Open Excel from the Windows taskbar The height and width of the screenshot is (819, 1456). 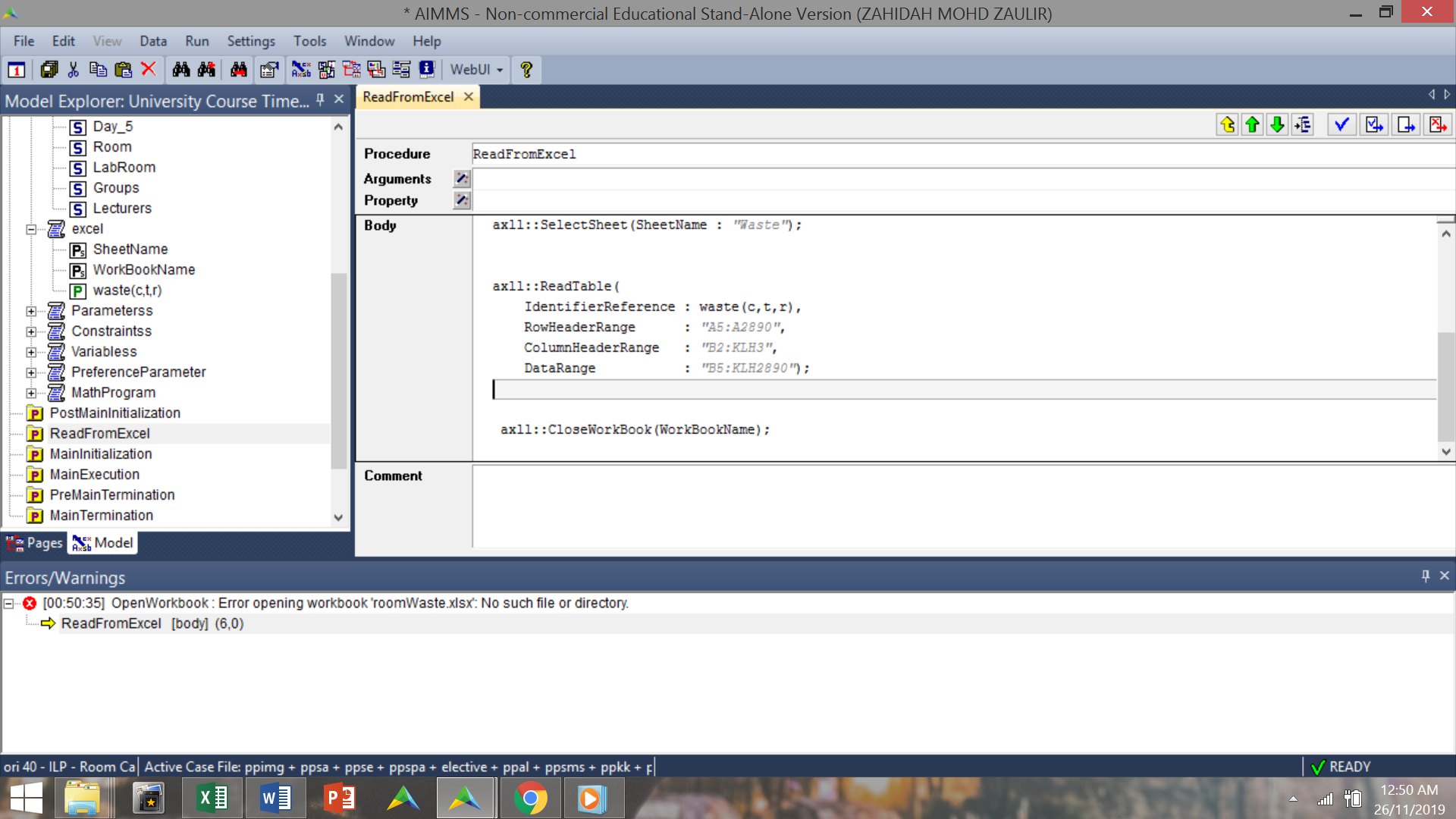[x=213, y=799]
